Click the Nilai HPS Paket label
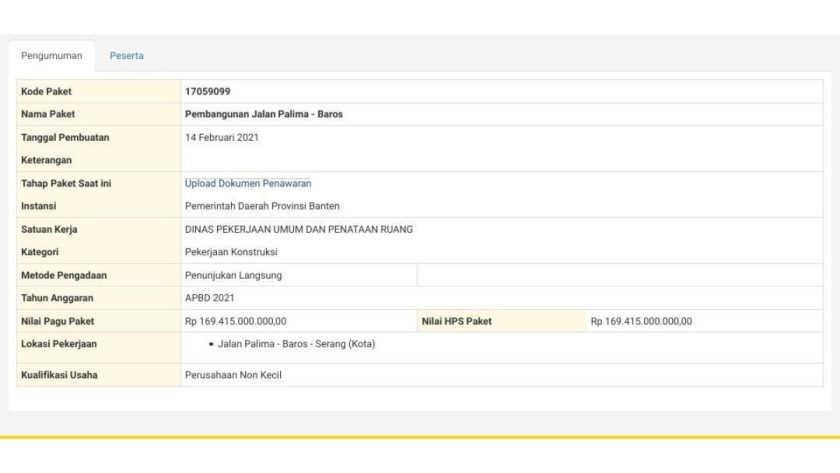 click(457, 321)
